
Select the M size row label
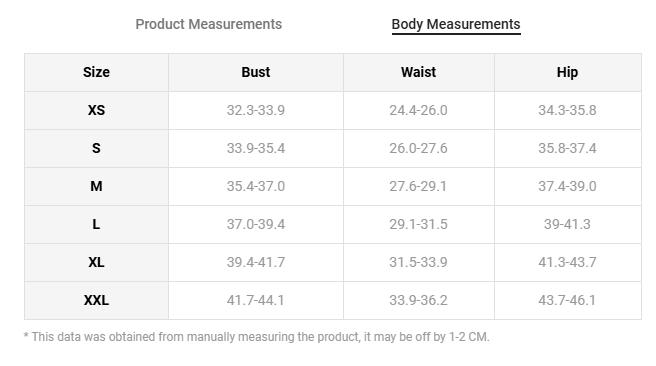point(96,186)
